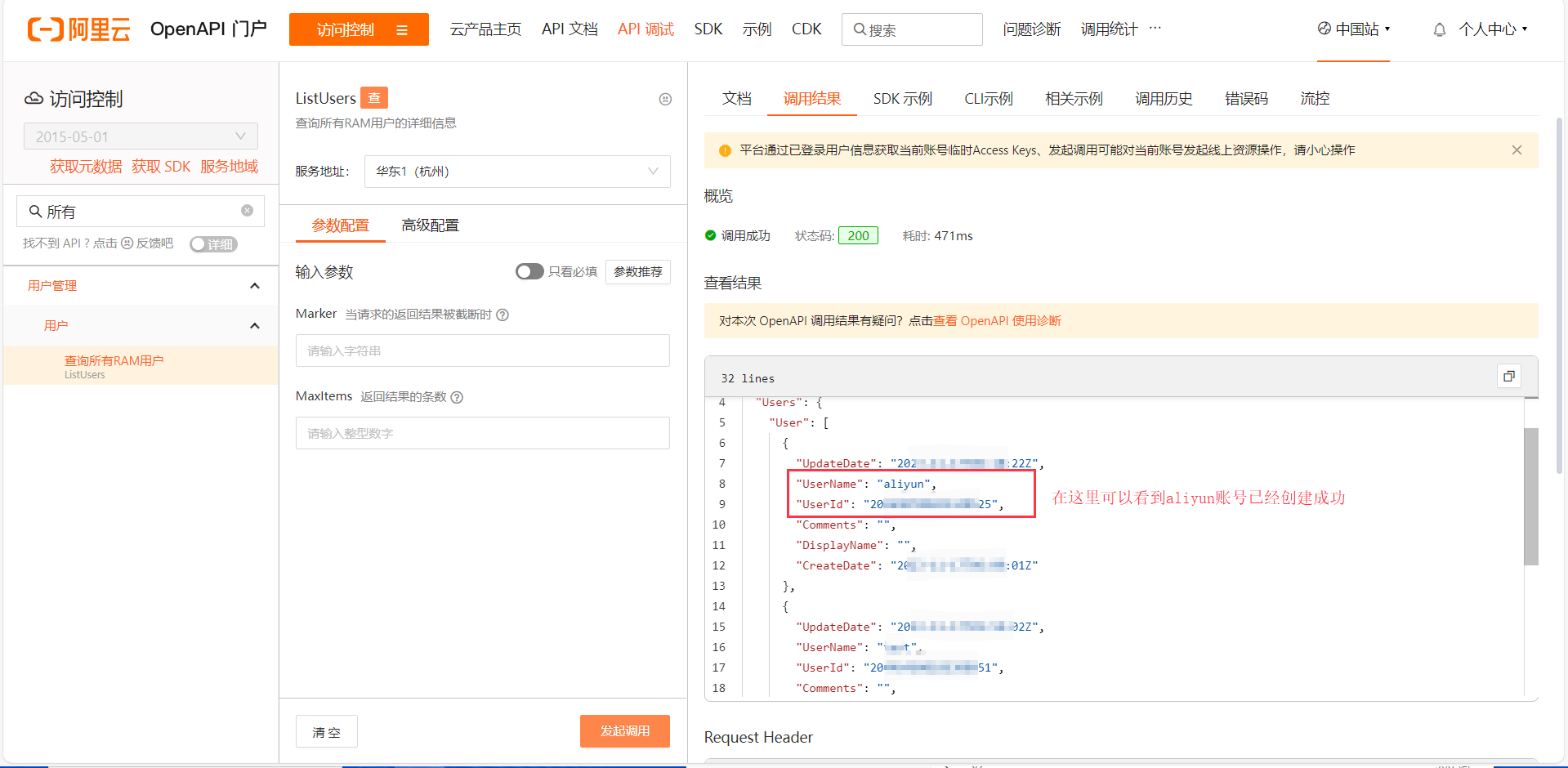The height and width of the screenshot is (768, 1568).
Task: Open 云产品主页 in top navigation
Action: click(485, 29)
